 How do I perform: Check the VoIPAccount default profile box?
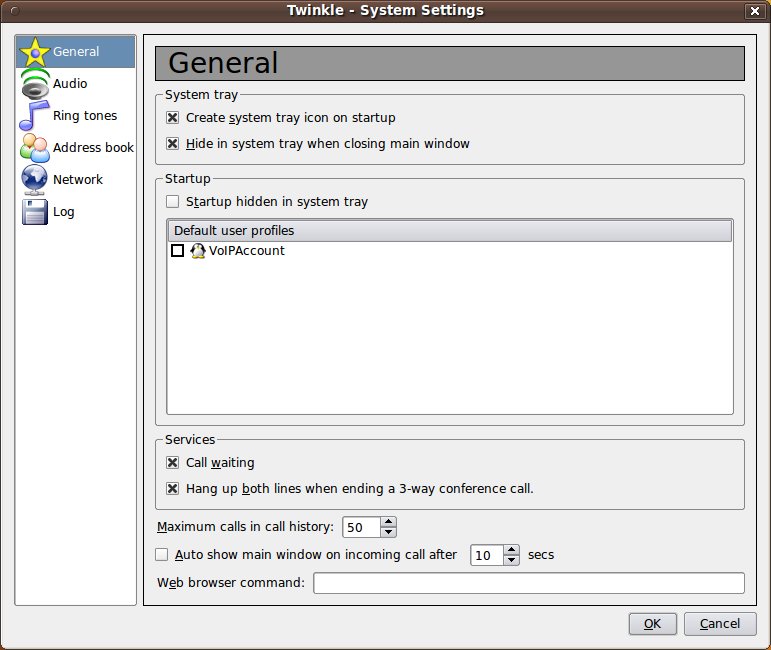pos(177,251)
